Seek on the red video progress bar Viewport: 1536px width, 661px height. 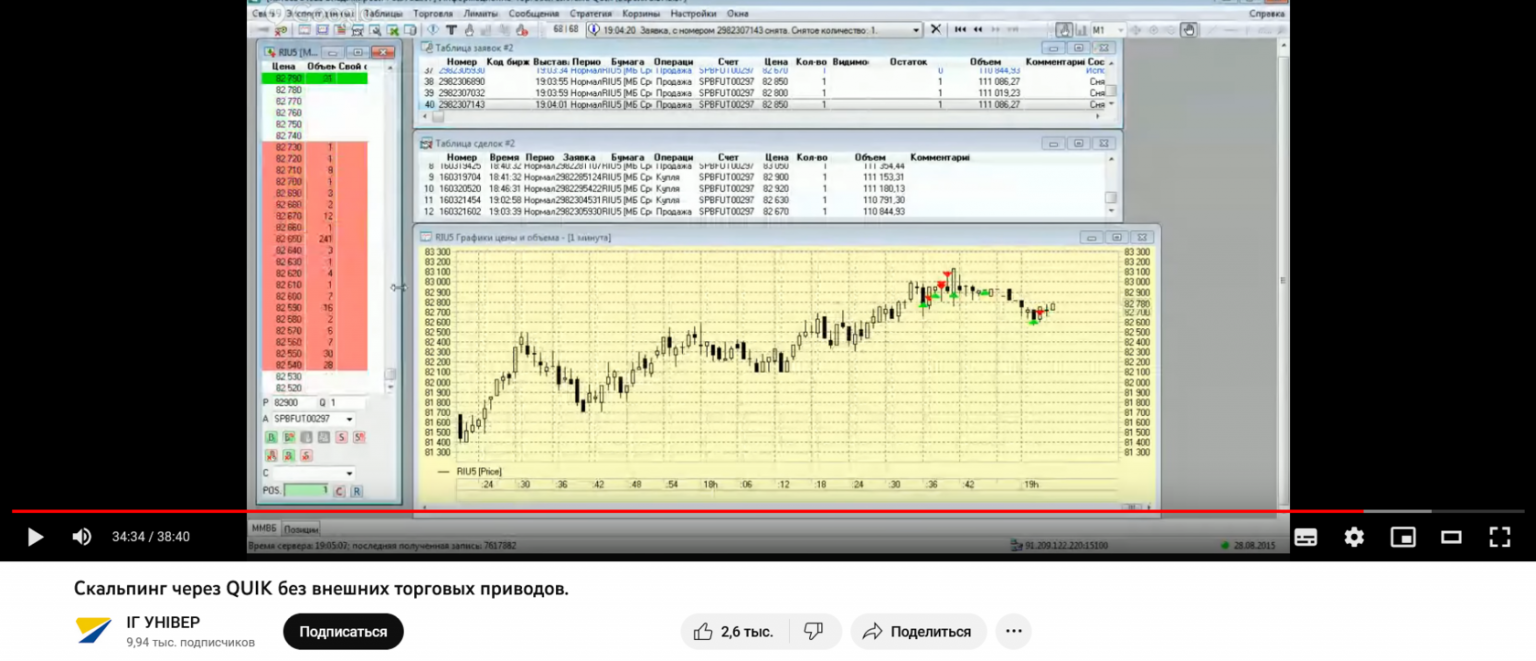pyautogui.click(x=700, y=511)
